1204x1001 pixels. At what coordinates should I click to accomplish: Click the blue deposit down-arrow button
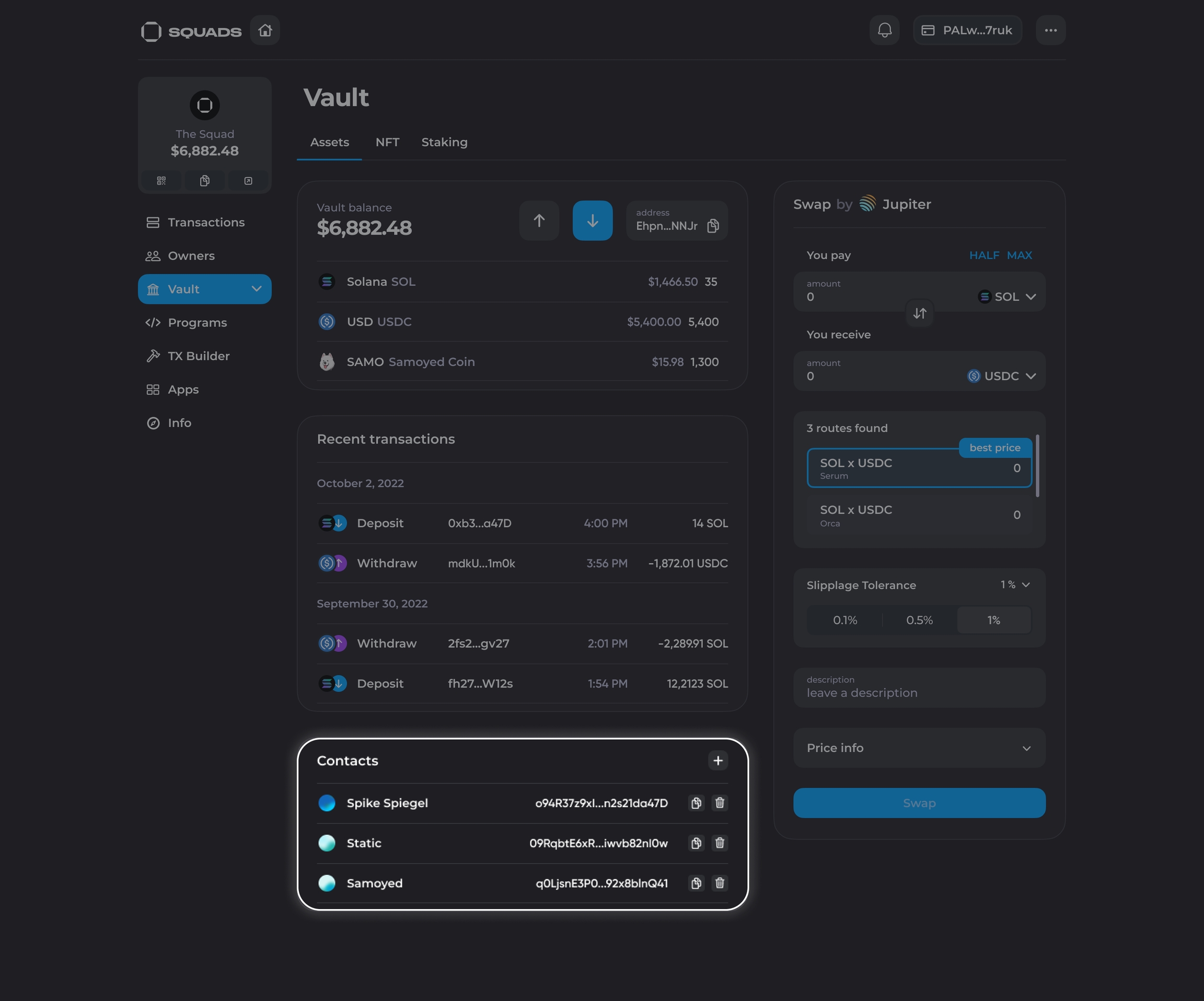(592, 220)
